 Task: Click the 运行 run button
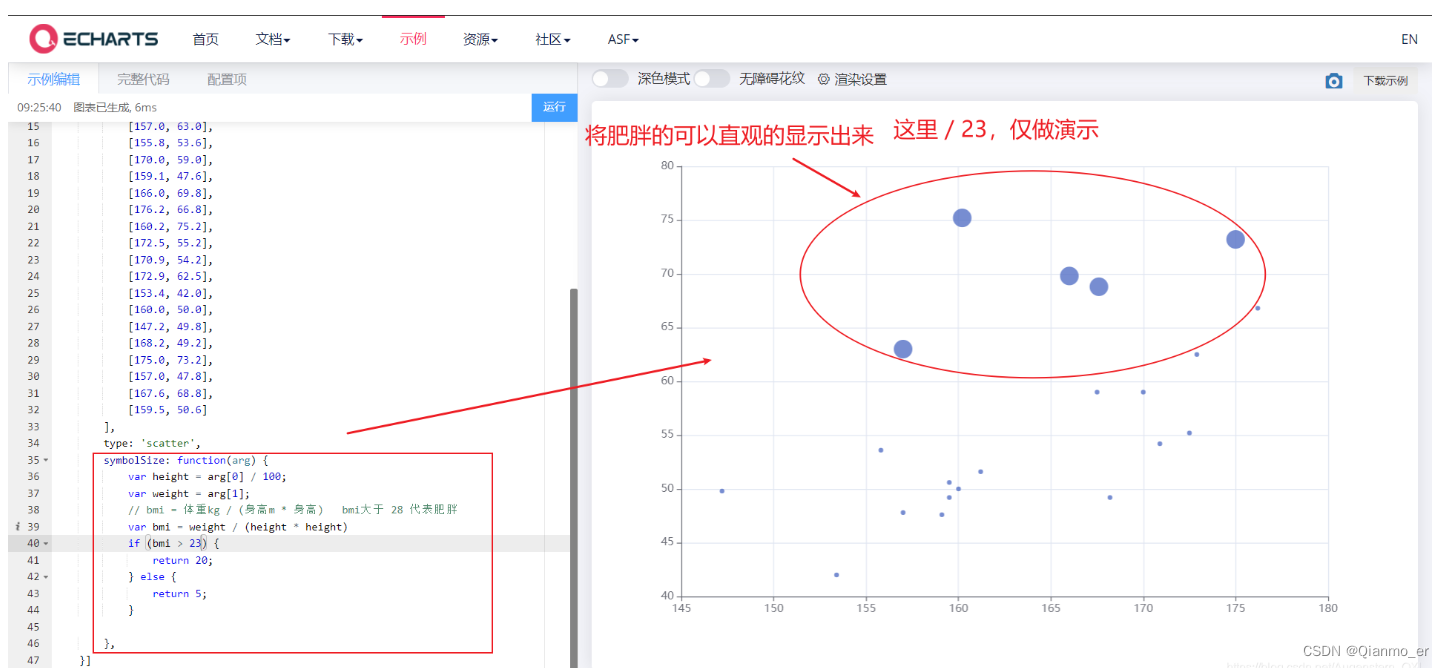tap(555, 107)
